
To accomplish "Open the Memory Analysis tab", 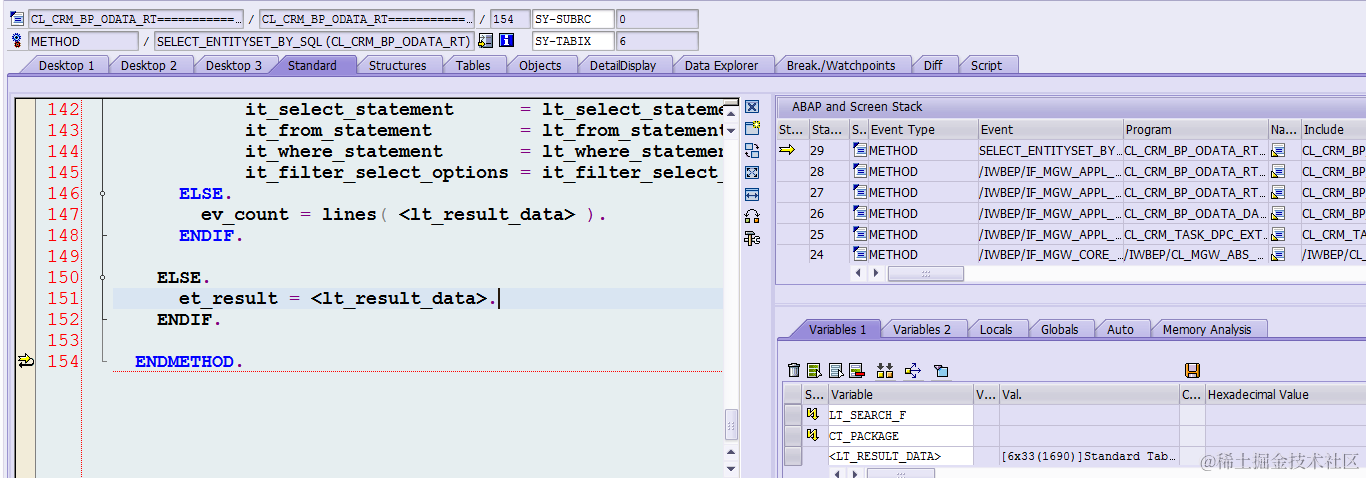I will [1206, 329].
